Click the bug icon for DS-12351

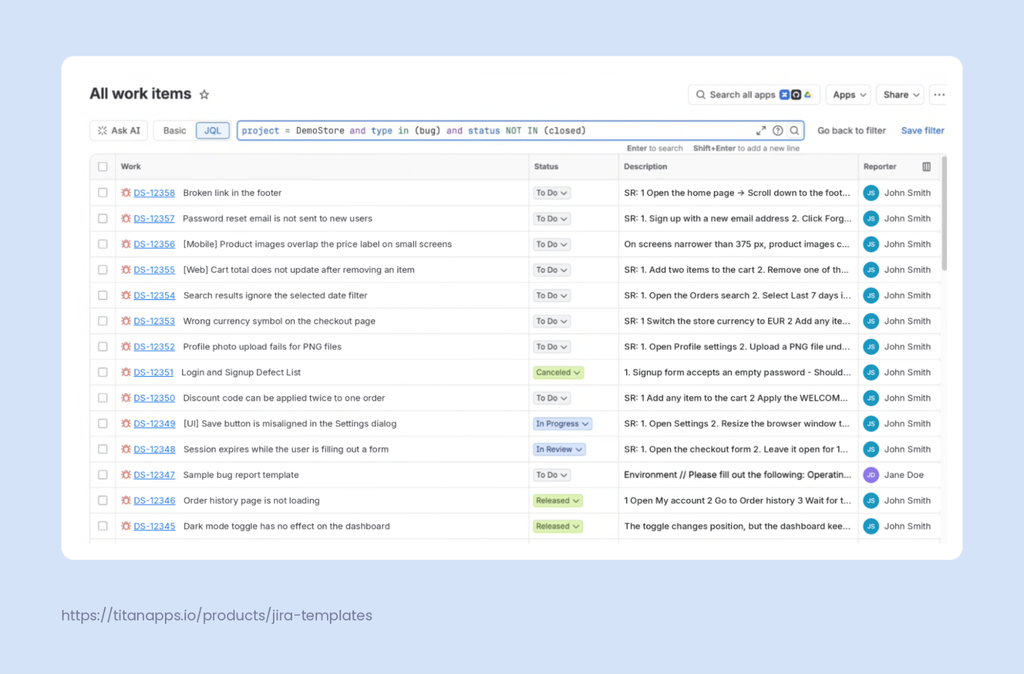pyautogui.click(x=126, y=372)
